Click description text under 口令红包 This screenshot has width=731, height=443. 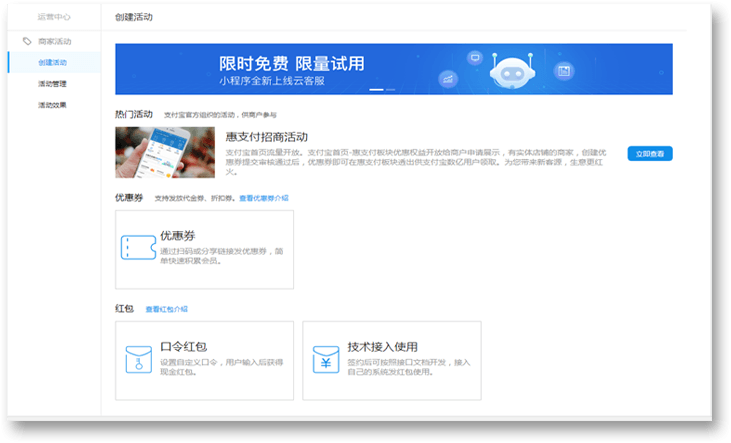point(221,367)
